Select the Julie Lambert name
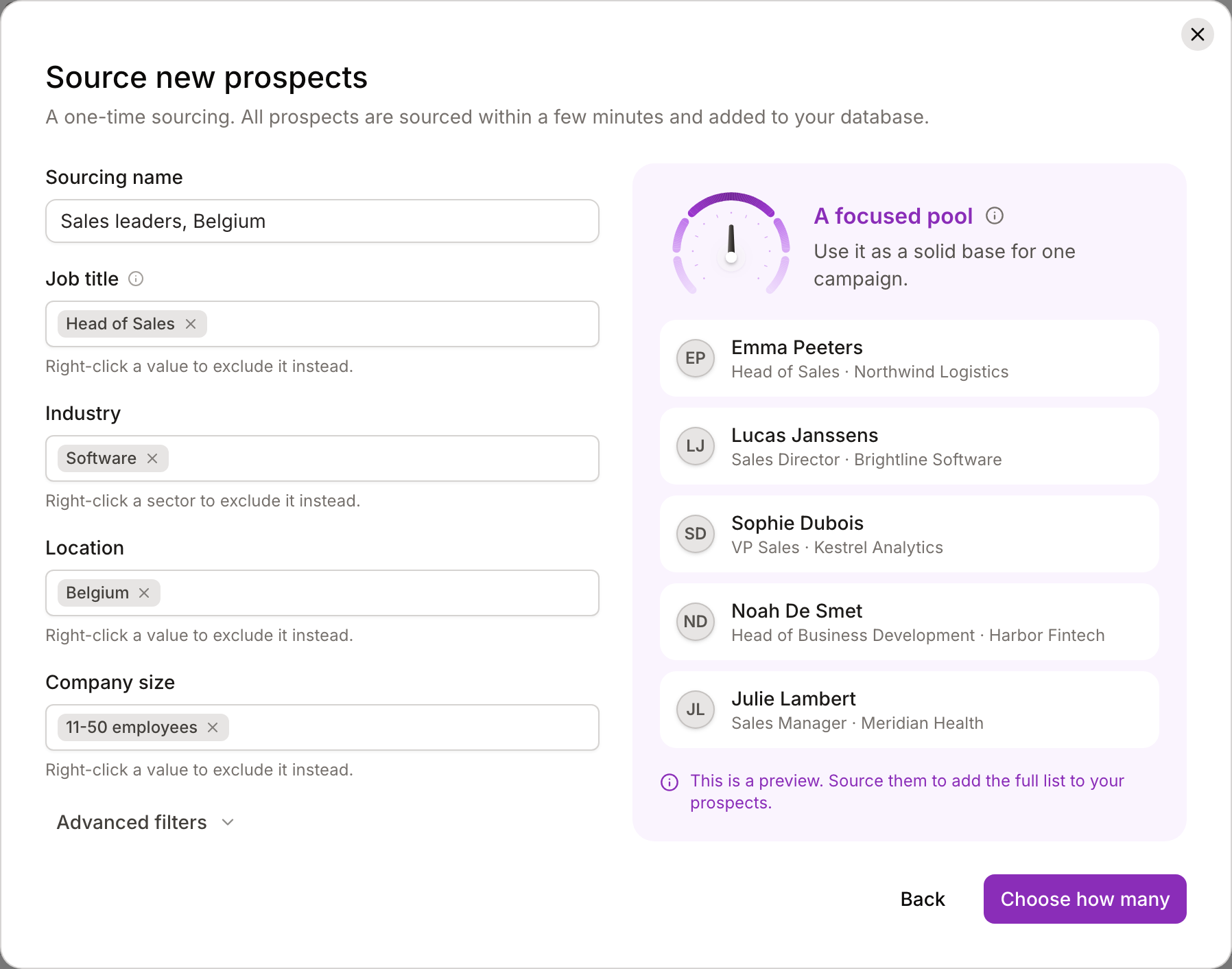 (794, 699)
